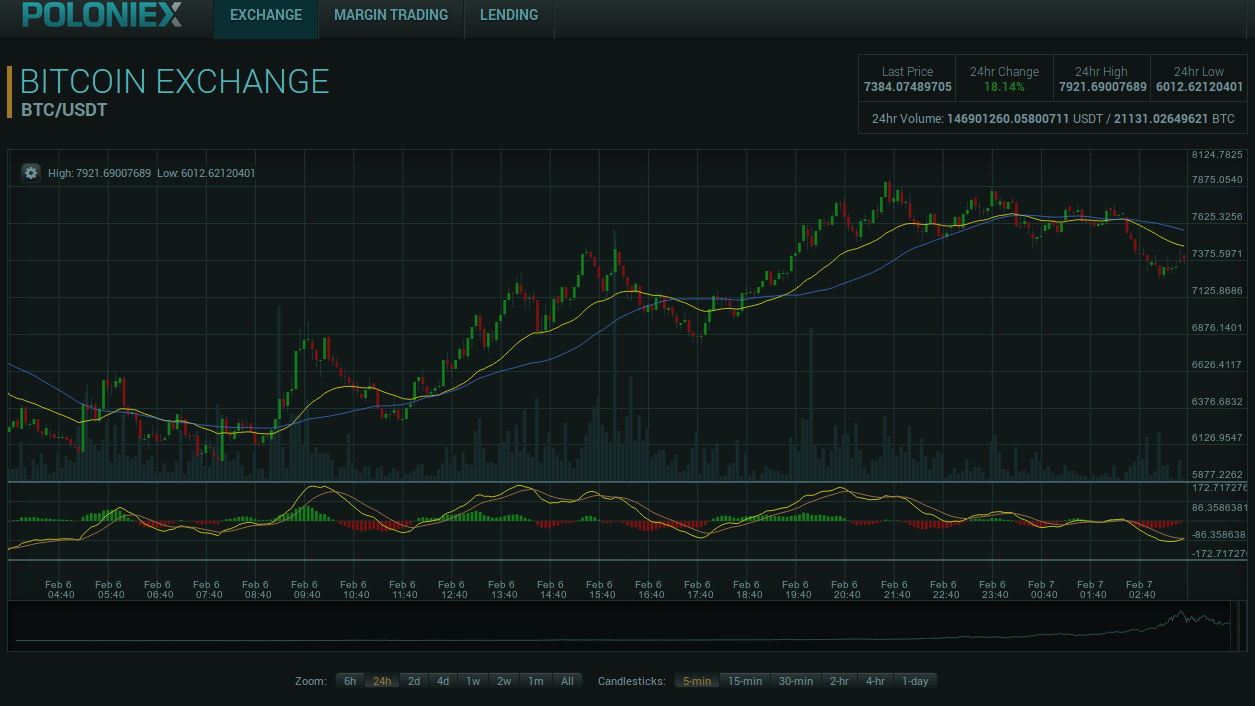Set chart zoom to 1w
Image resolution: width=1255 pixels, height=706 pixels.
(473, 681)
